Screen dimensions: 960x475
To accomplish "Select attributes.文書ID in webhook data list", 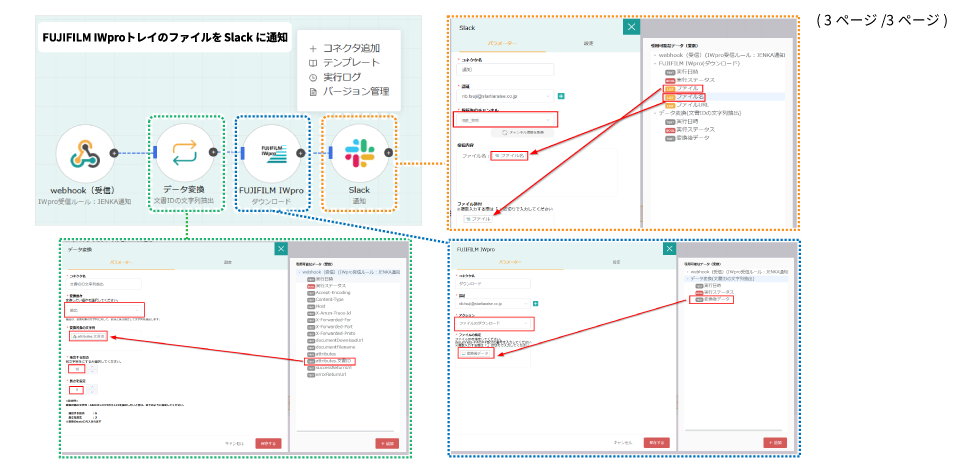I will tap(331, 361).
